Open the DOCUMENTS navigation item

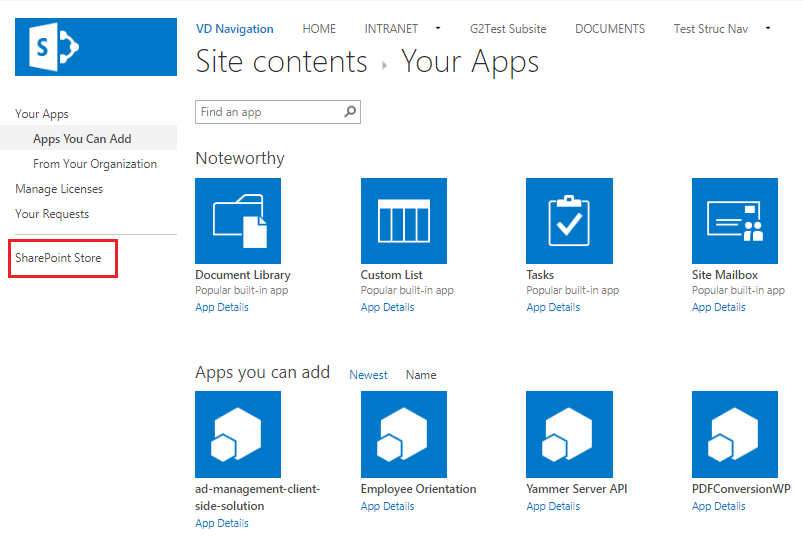pos(610,29)
